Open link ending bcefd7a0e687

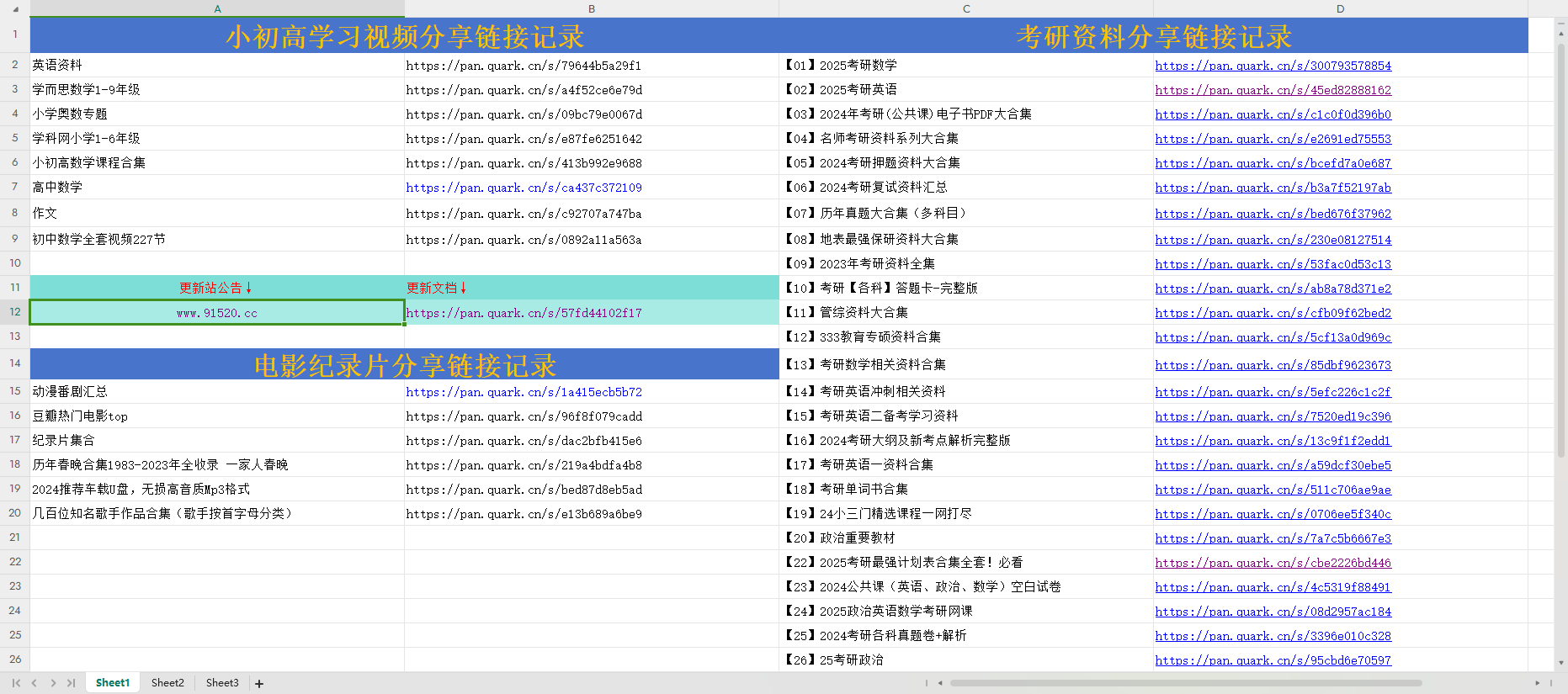[x=1273, y=163]
